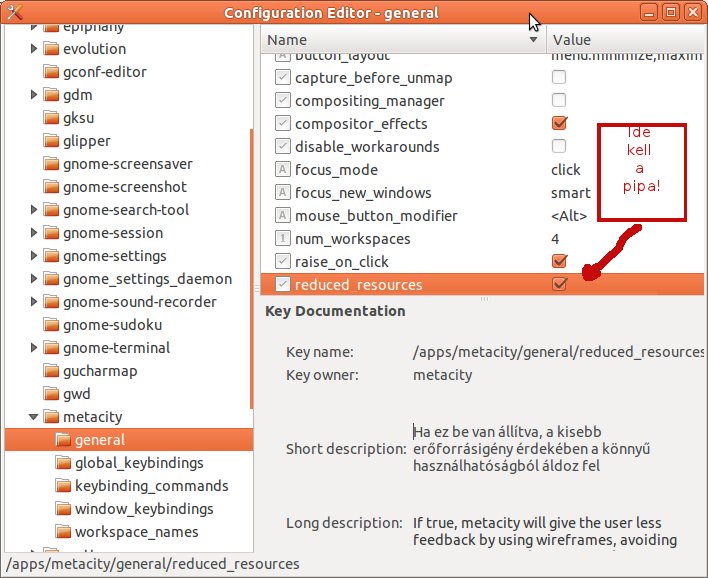Enable the disable_workarounds checkbox

point(559,146)
